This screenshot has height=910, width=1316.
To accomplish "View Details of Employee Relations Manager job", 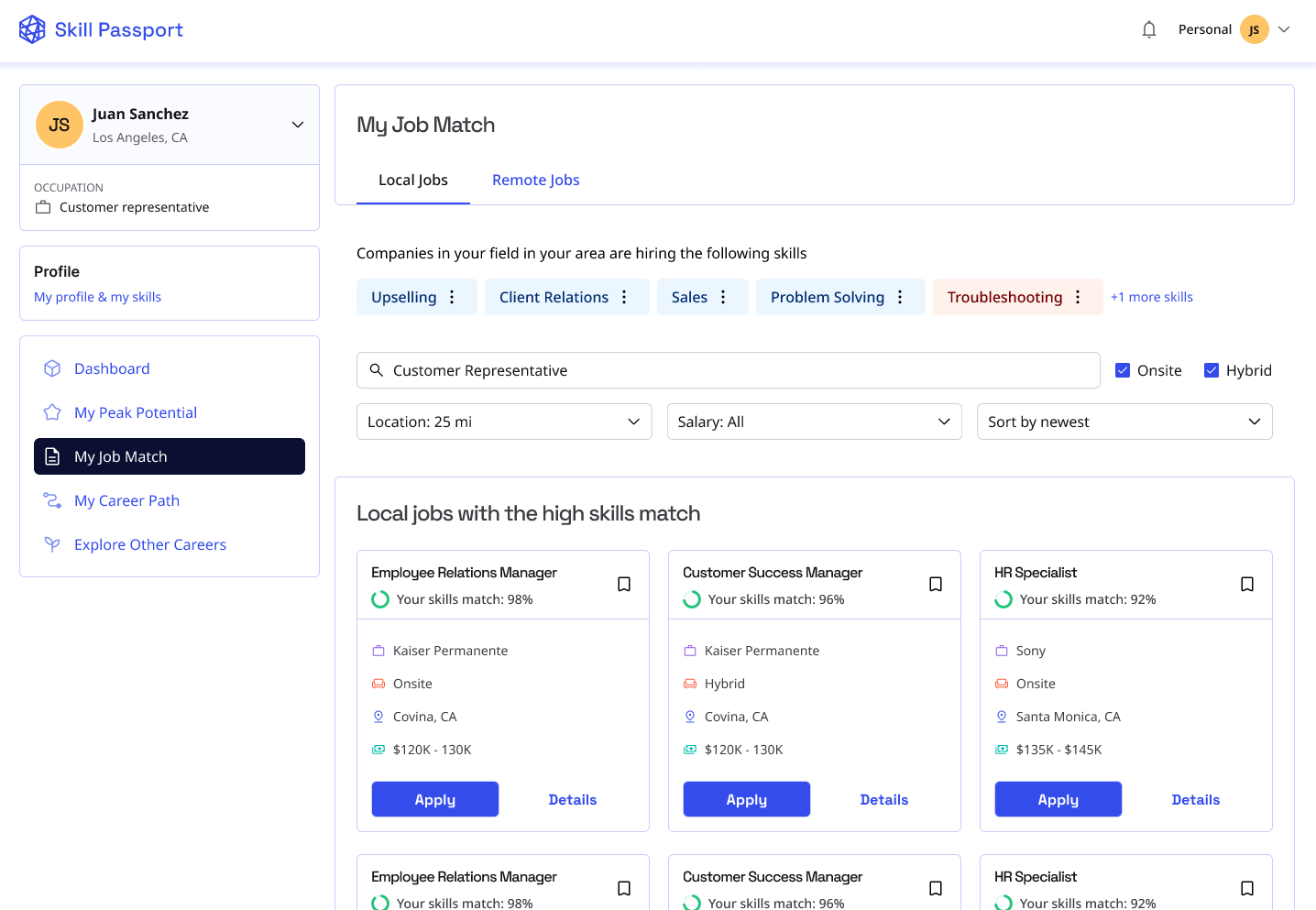I will click(x=573, y=799).
